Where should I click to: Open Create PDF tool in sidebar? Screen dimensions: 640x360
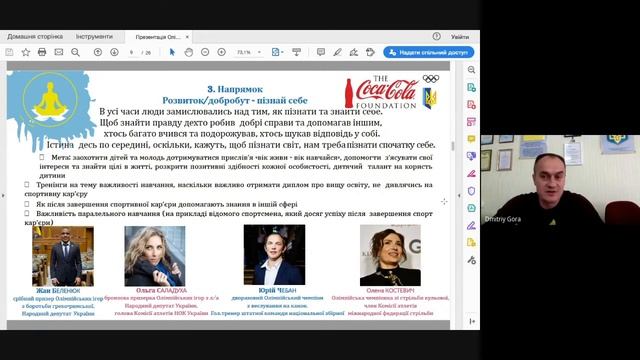471,104
